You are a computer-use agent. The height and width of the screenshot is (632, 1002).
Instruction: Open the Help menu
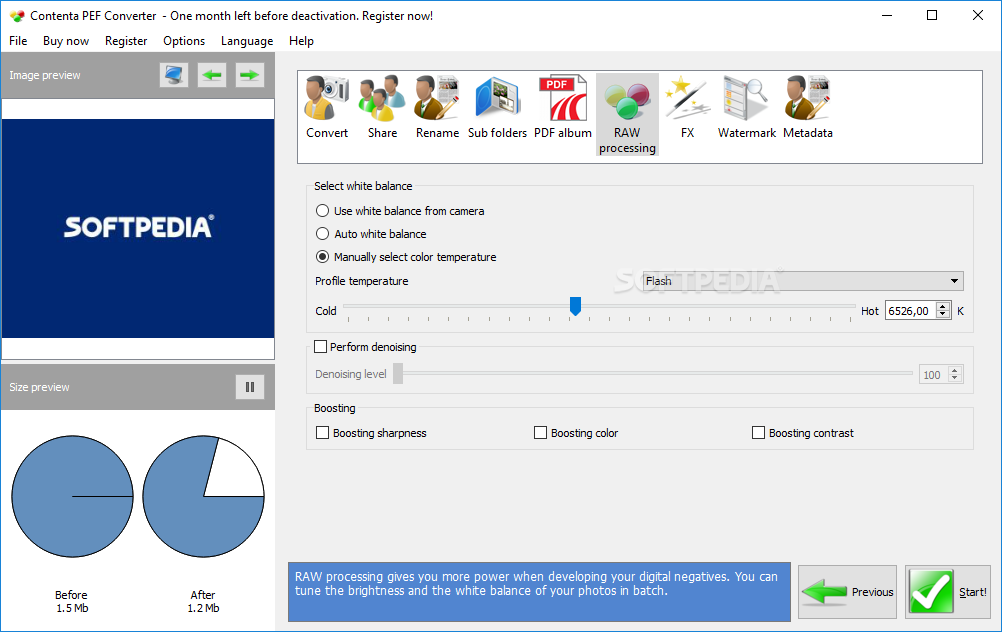[x=301, y=41]
